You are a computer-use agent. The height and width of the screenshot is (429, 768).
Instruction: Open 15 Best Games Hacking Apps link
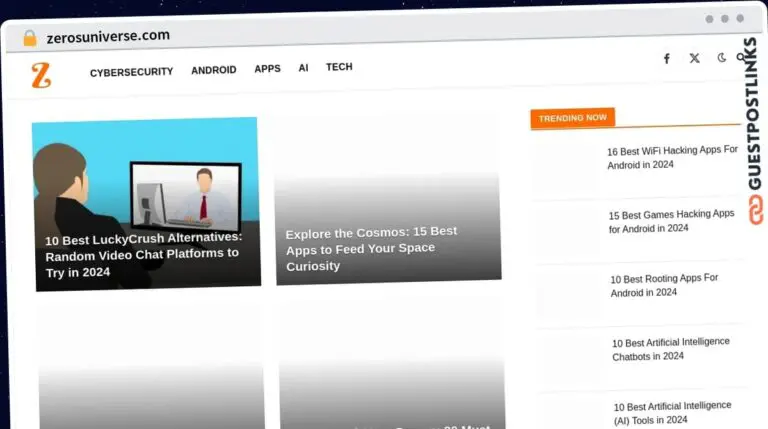pos(671,221)
